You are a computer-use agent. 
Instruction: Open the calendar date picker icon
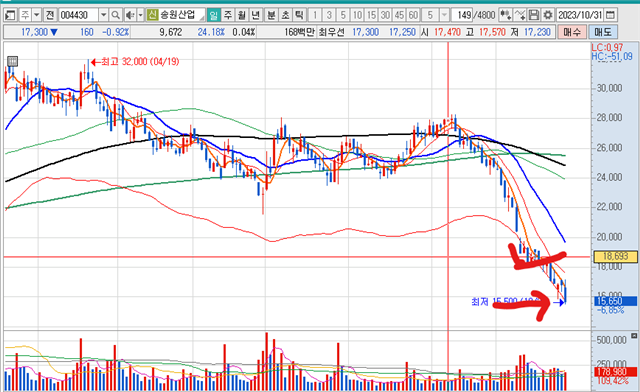[x=610, y=16]
